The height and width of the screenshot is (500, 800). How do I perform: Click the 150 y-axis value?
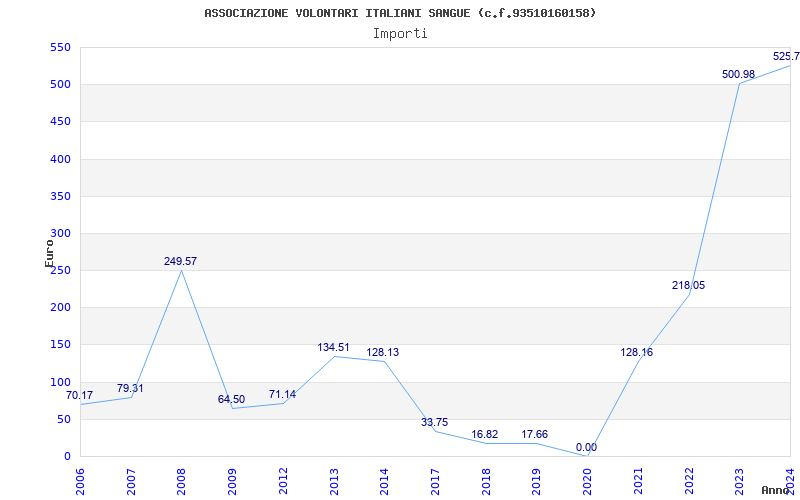point(60,345)
